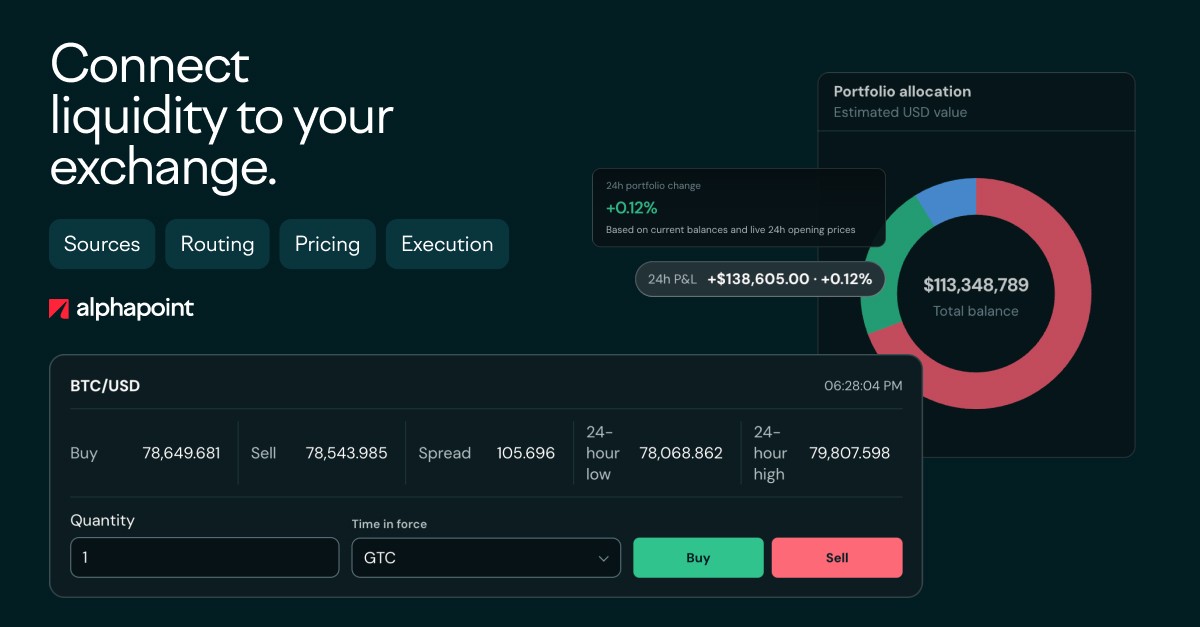Open the Pricing pill
The width and height of the screenshot is (1200, 627).
[327, 244]
